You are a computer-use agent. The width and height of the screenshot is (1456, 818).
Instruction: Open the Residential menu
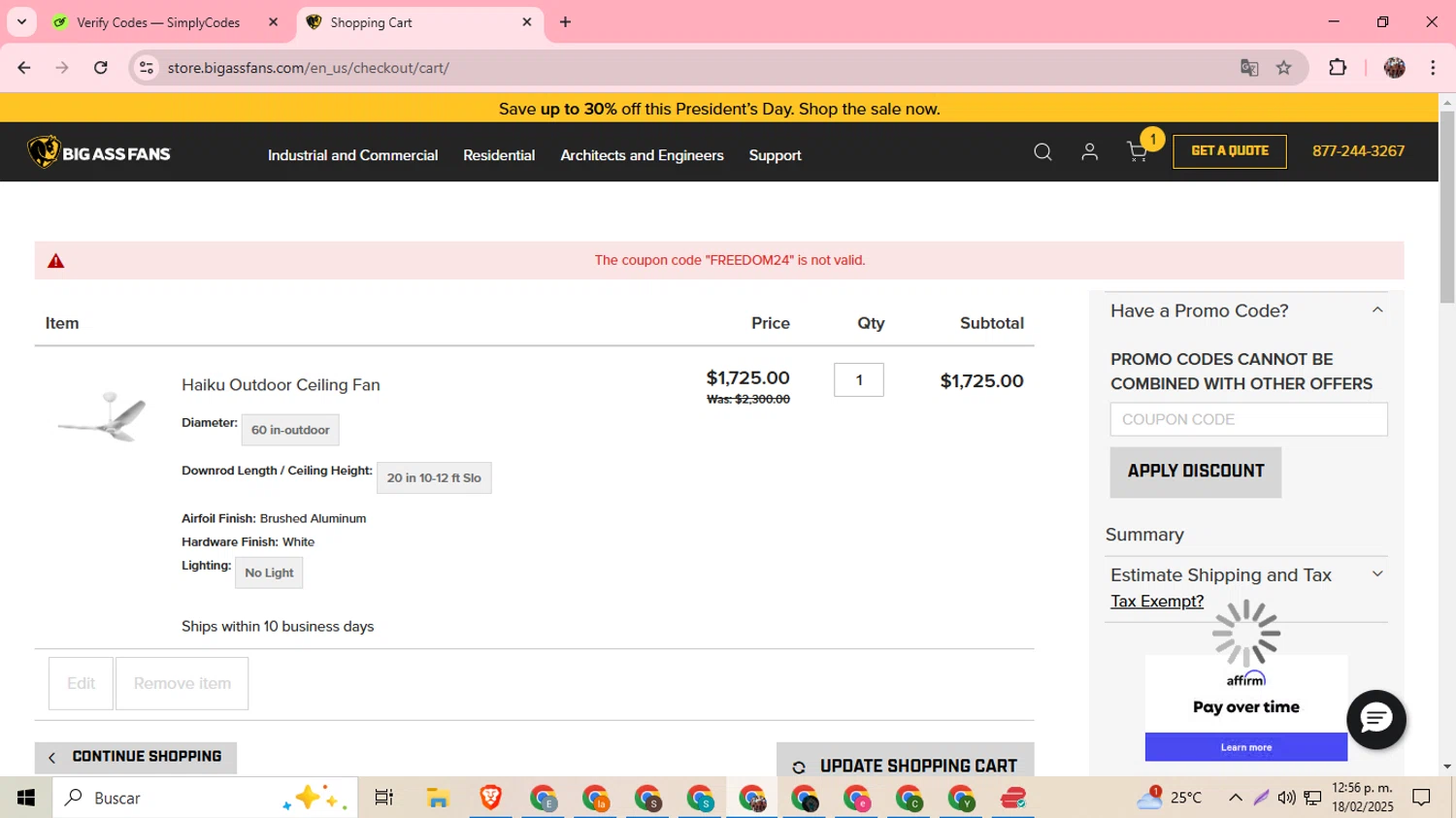pyautogui.click(x=499, y=155)
